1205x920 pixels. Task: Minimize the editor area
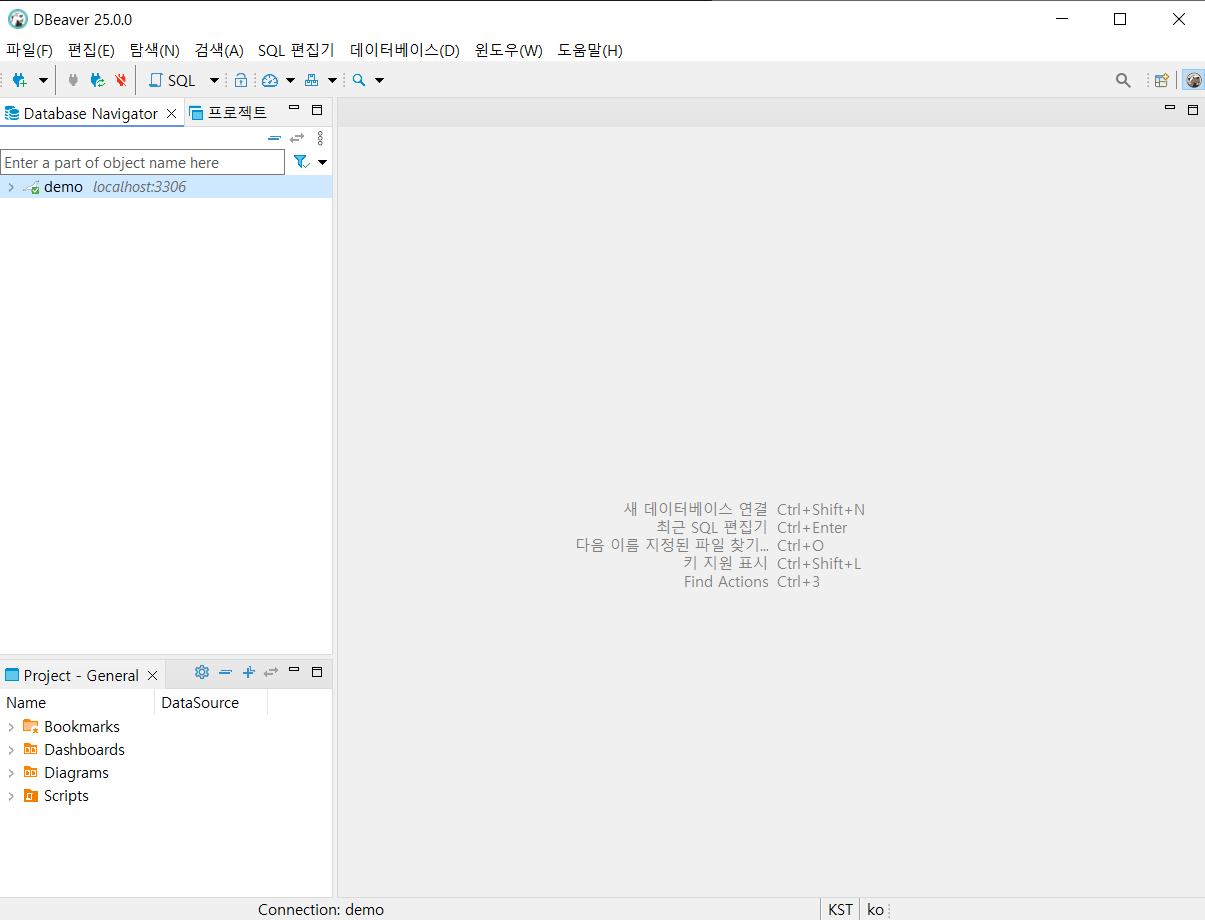pos(1170,108)
